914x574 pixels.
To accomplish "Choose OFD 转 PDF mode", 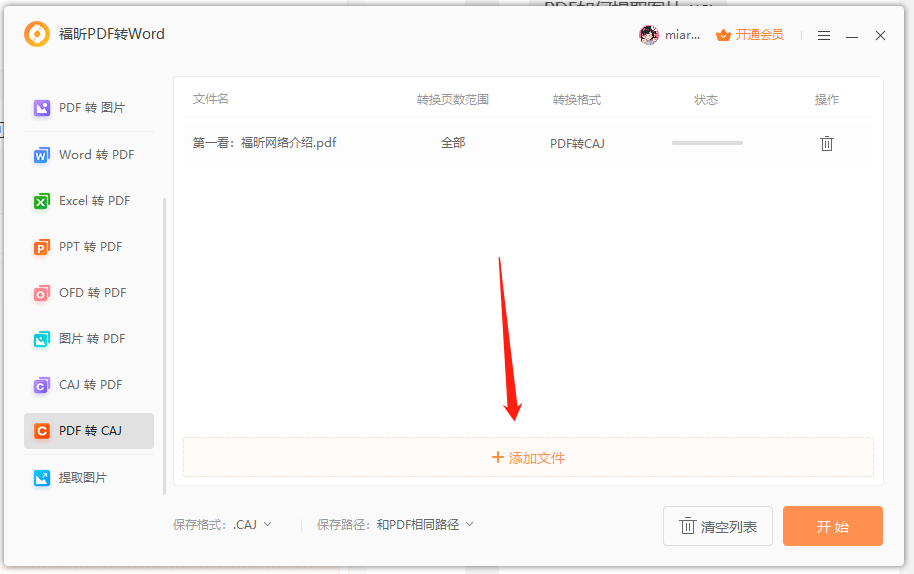I will pos(89,293).
